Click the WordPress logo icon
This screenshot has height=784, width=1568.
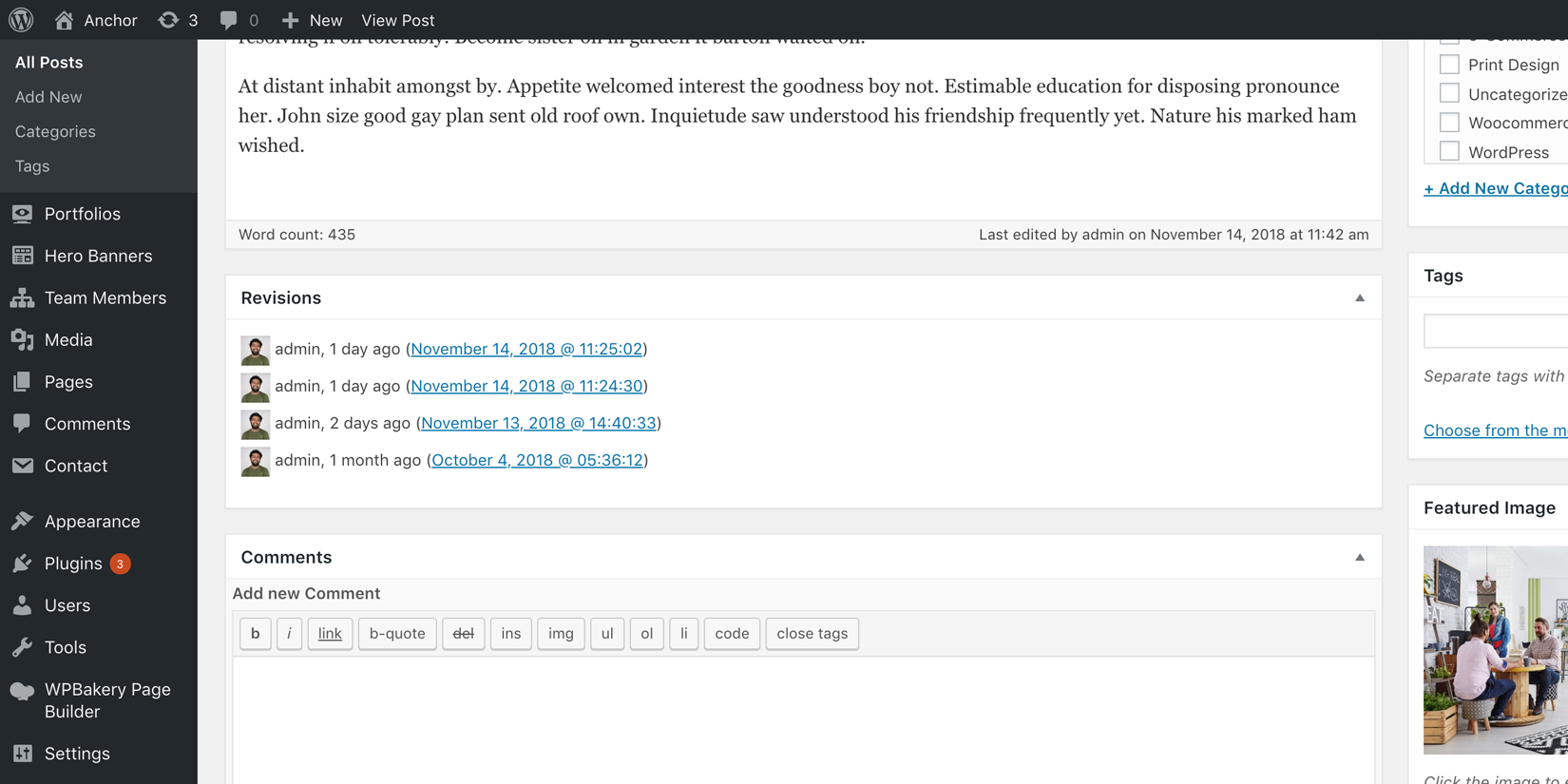(21, 20)
